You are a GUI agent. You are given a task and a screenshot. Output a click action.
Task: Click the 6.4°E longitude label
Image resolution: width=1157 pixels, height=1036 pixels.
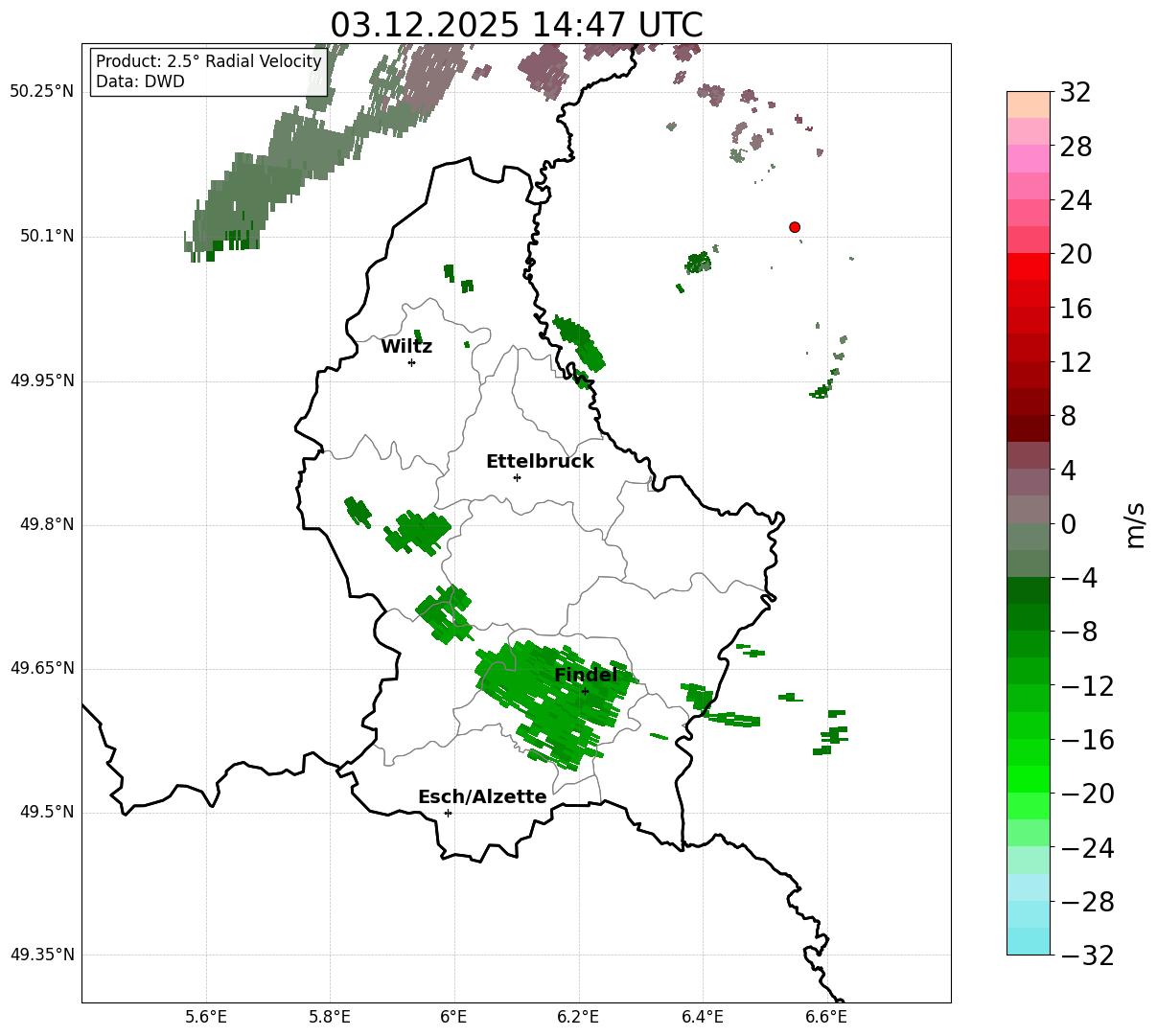click(x=703, y=1017)
